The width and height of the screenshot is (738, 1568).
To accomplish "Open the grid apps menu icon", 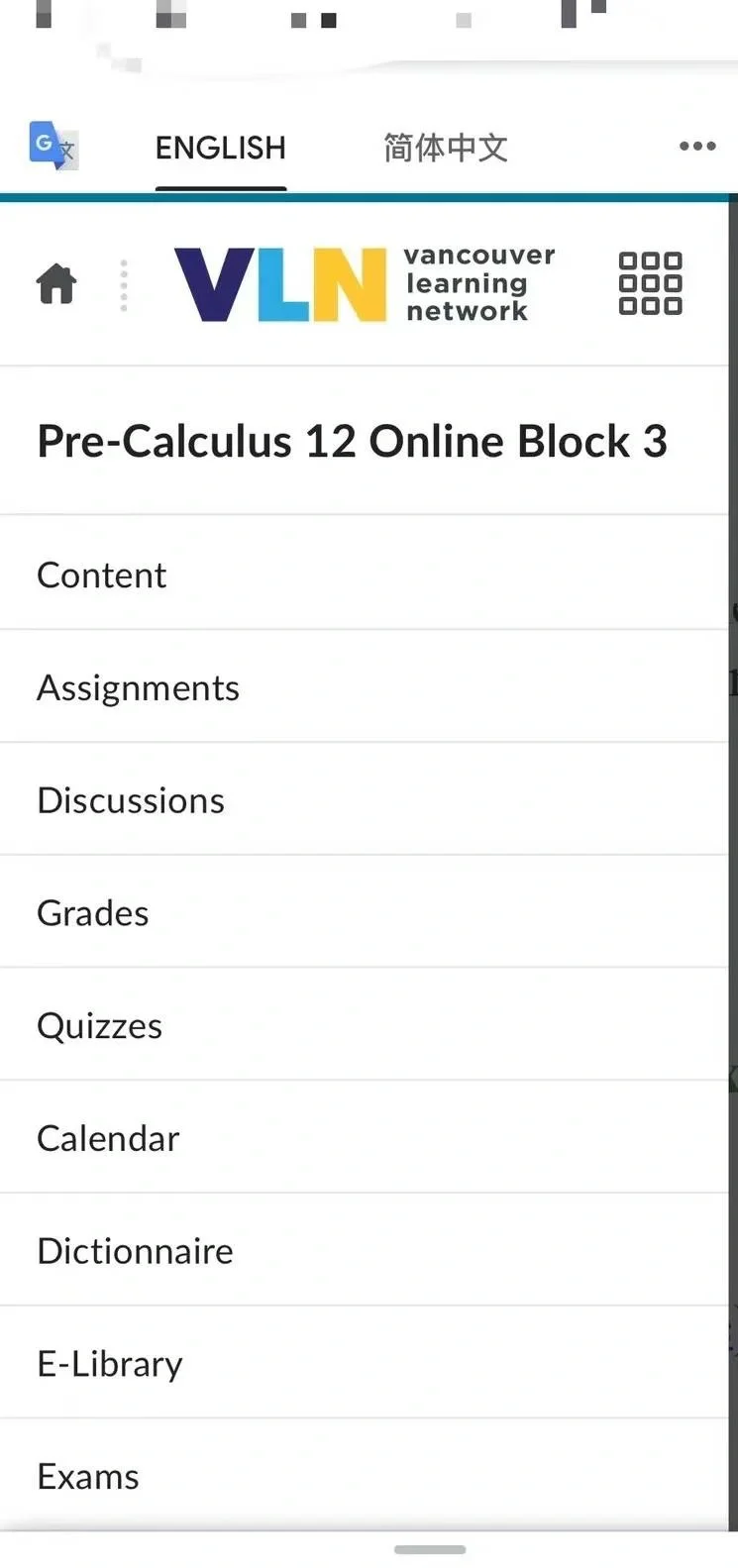I will pyautogui.click(x=650, y=283).
